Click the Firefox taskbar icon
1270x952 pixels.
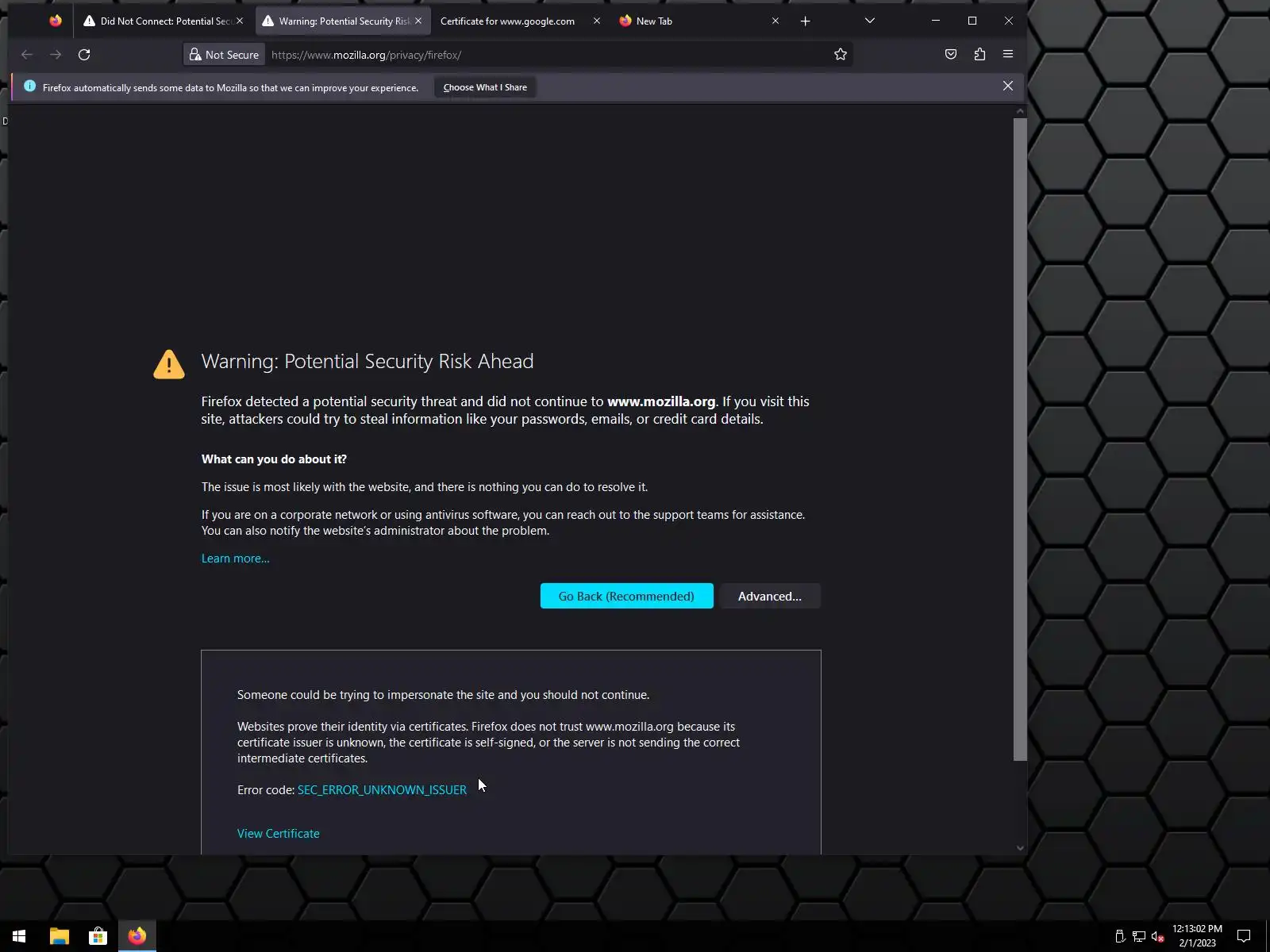(137, 936)
